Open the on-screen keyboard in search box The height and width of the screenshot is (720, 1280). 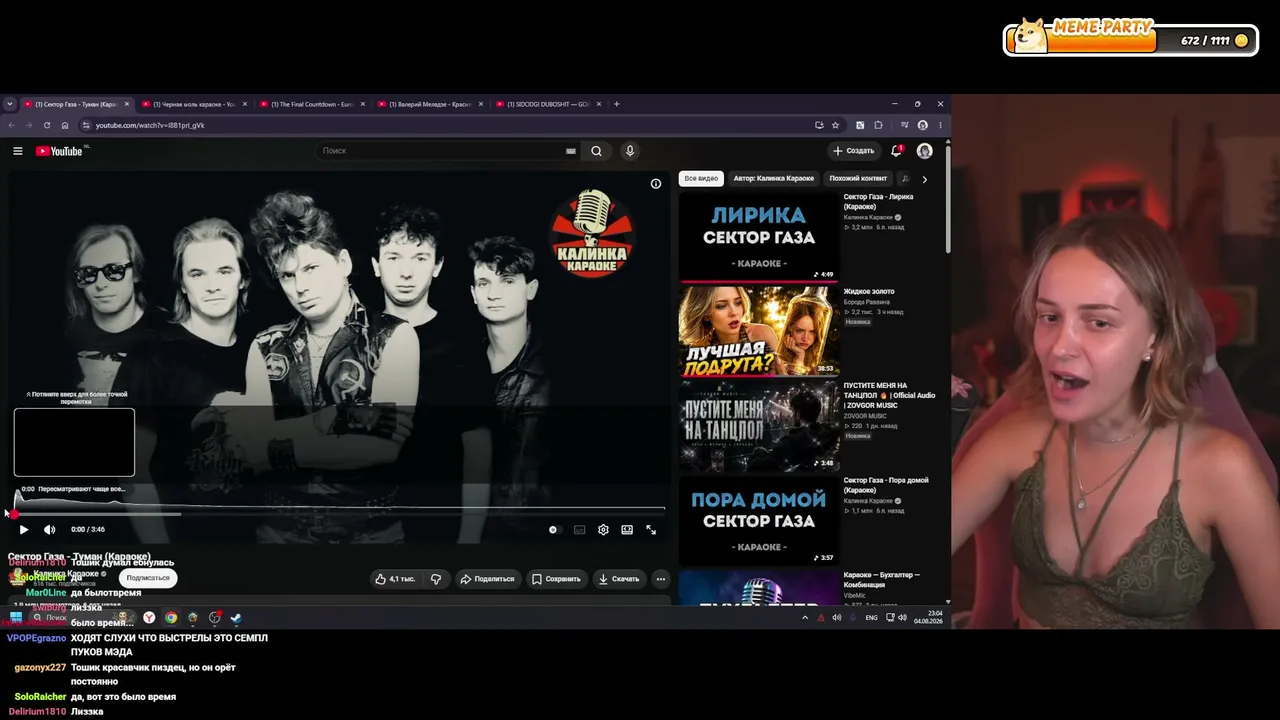click(x=571, y=151)
